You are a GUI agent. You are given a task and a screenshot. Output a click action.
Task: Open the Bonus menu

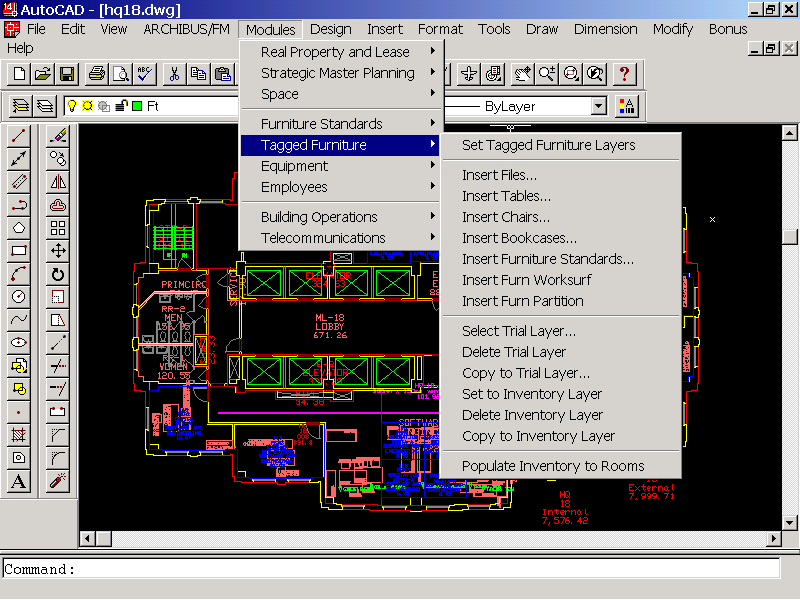(728, 29)
